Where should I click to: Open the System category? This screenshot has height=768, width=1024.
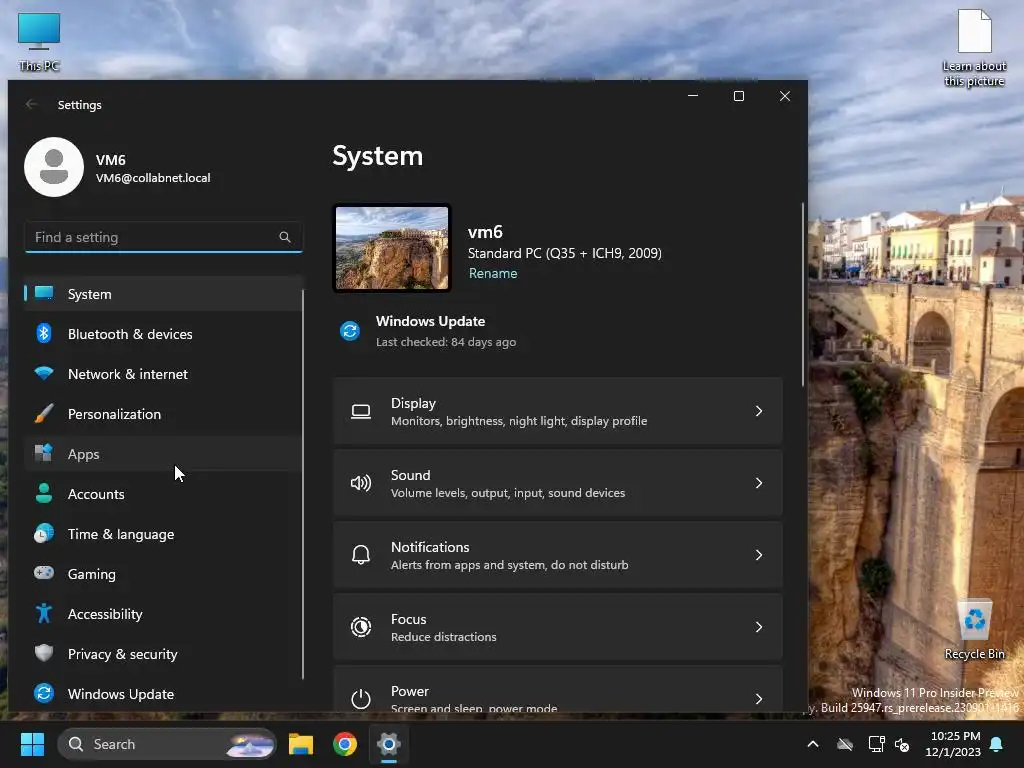(x=163, y=294)
